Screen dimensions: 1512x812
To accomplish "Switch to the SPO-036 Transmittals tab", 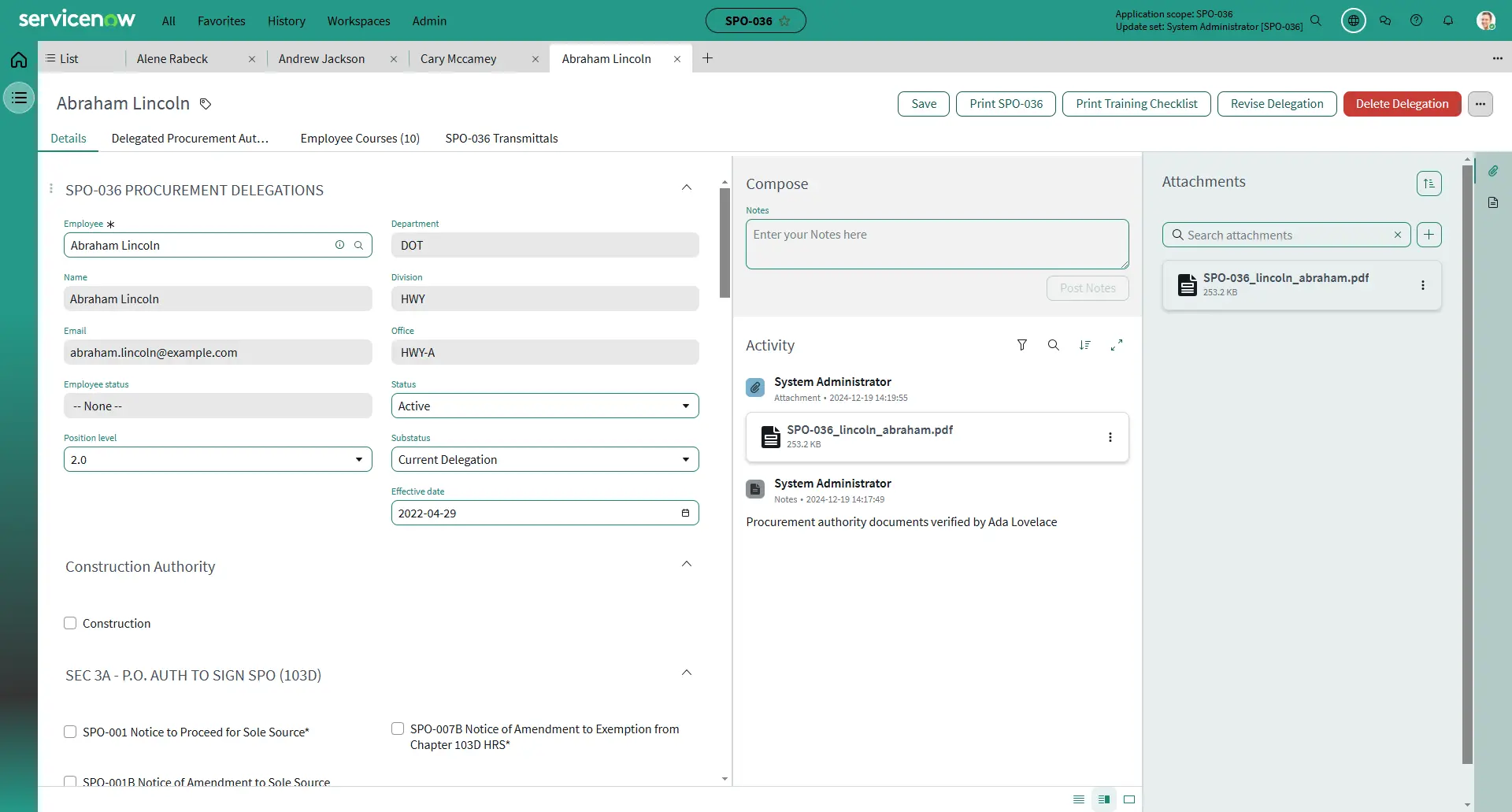I will tap(502, 139).
